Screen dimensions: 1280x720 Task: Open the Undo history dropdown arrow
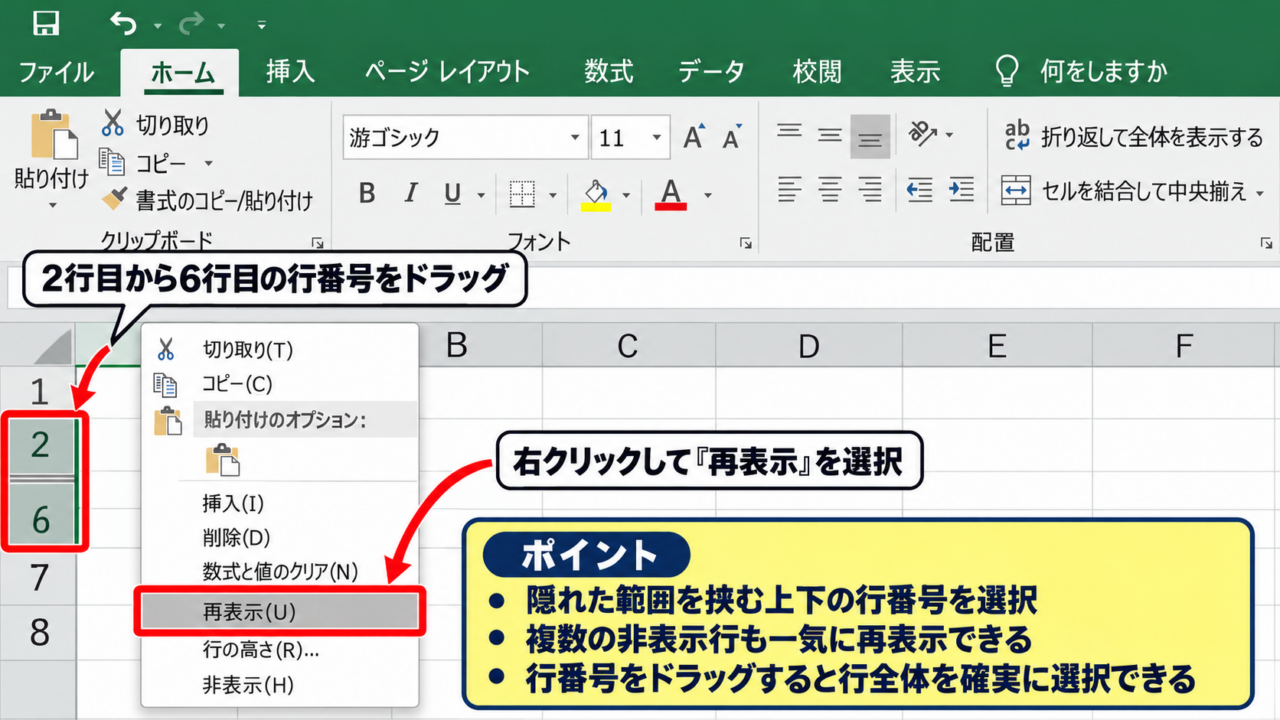157,24
